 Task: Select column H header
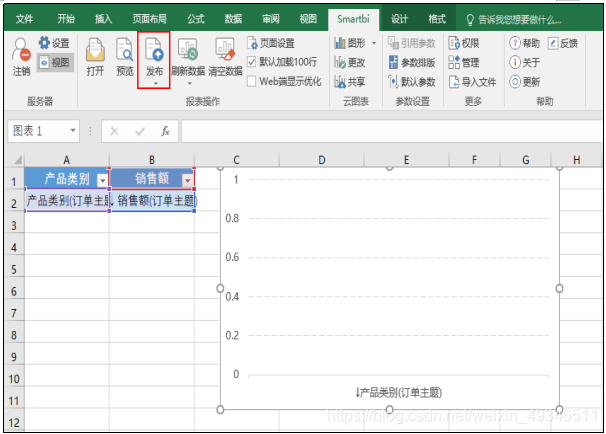point(576,160)
